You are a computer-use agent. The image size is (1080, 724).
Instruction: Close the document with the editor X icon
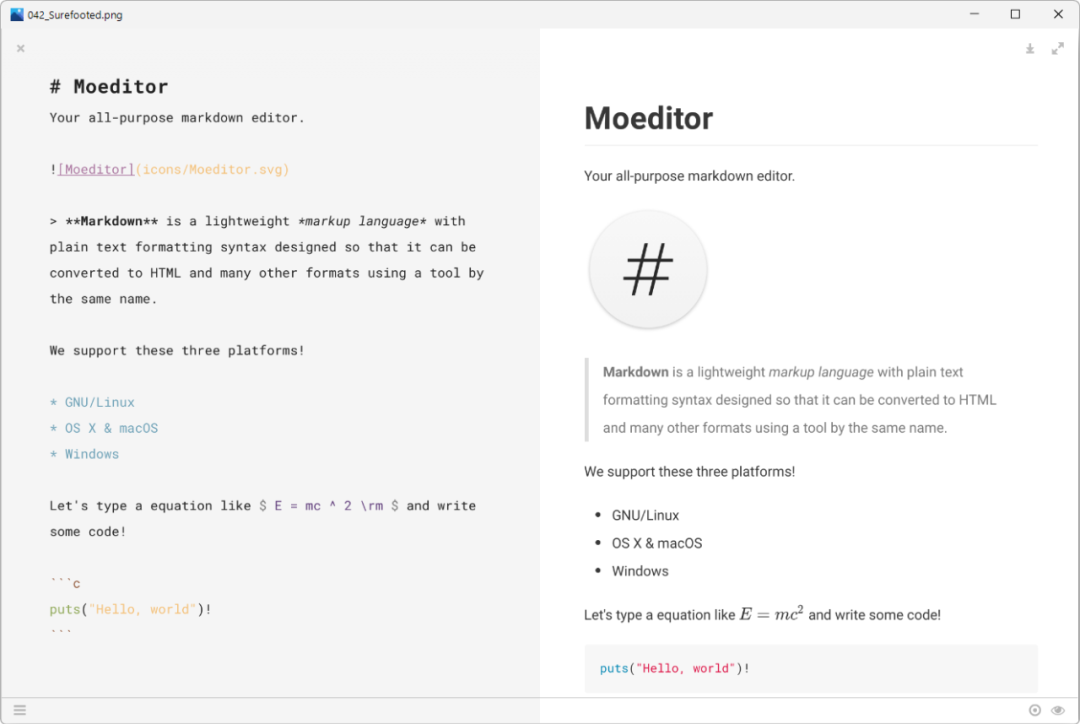coord(20,48)
